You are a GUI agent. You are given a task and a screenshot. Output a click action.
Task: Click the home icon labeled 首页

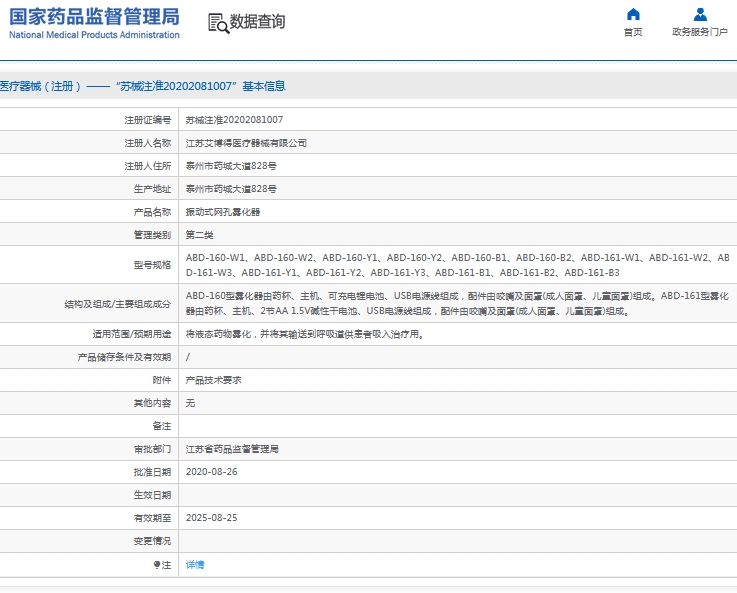click(633, 15)
